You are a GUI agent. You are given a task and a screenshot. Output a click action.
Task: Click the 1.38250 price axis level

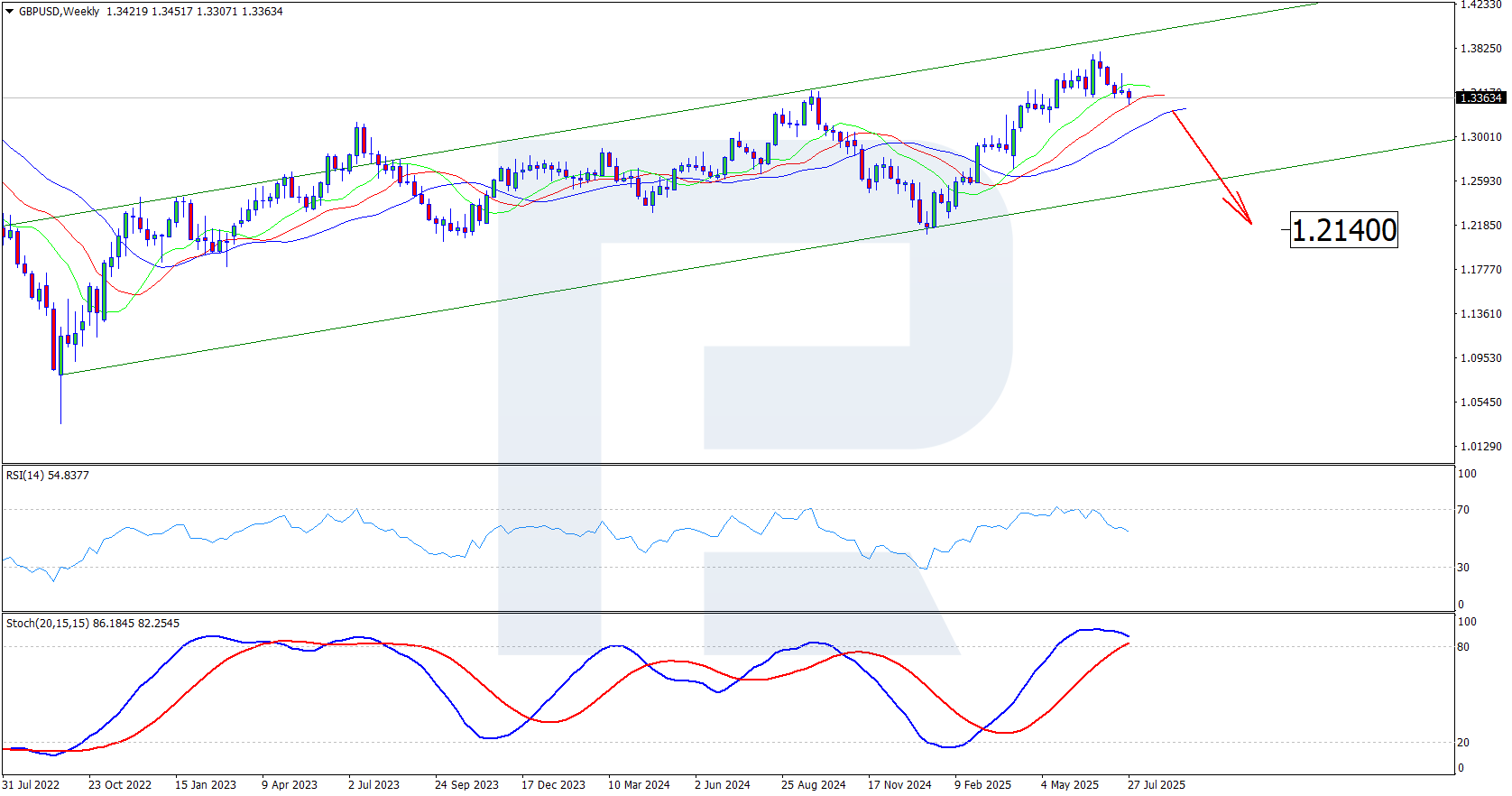point(1481,49)
